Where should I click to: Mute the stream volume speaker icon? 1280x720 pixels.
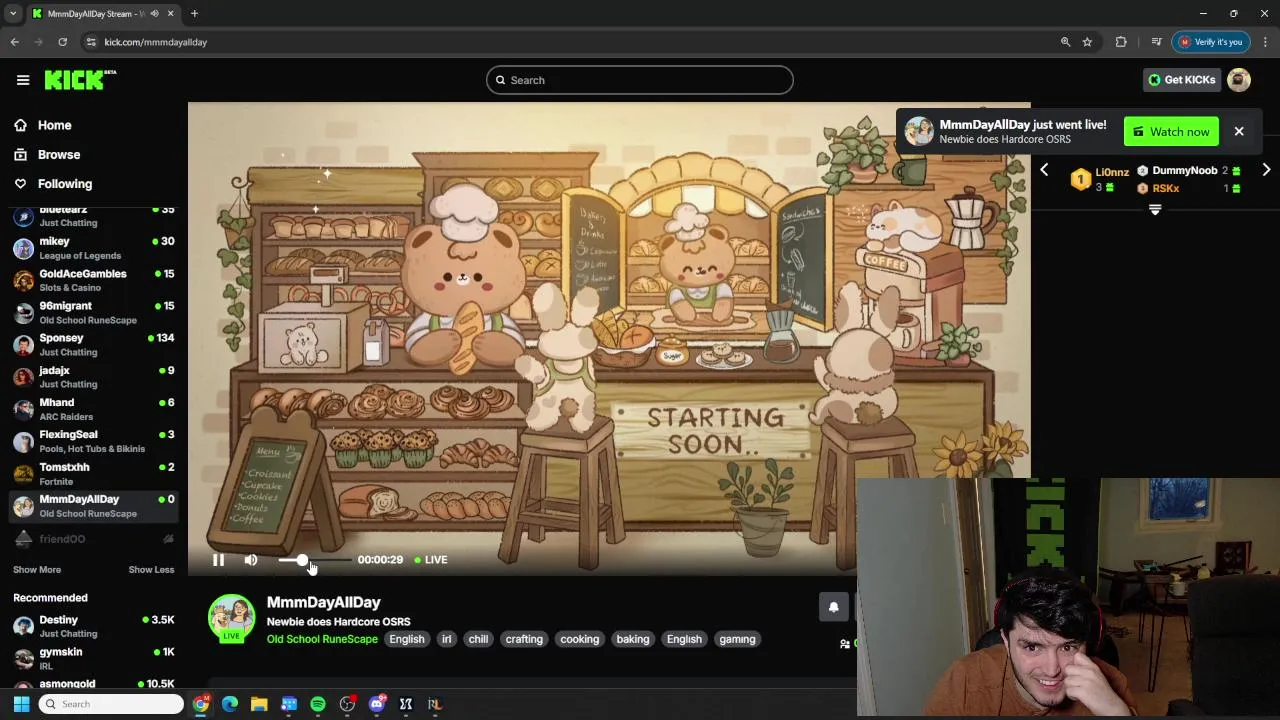pos(251,560)
